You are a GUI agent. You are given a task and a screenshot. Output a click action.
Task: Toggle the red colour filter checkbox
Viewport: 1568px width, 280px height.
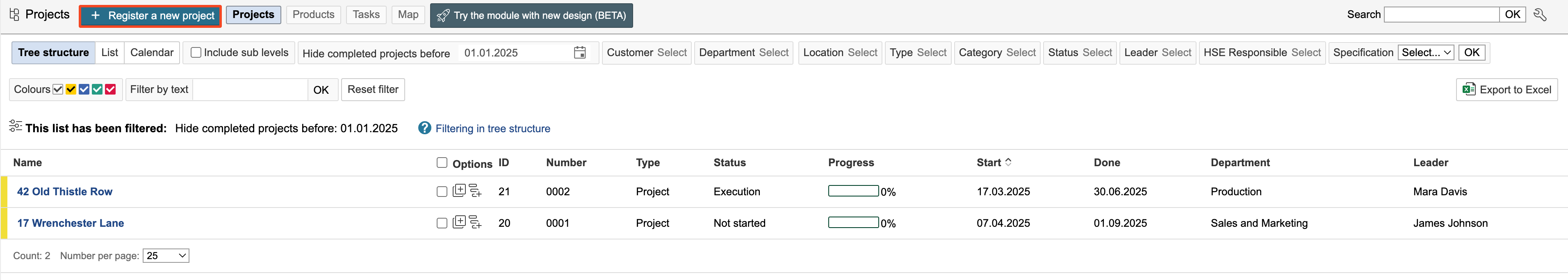point(110,89)
